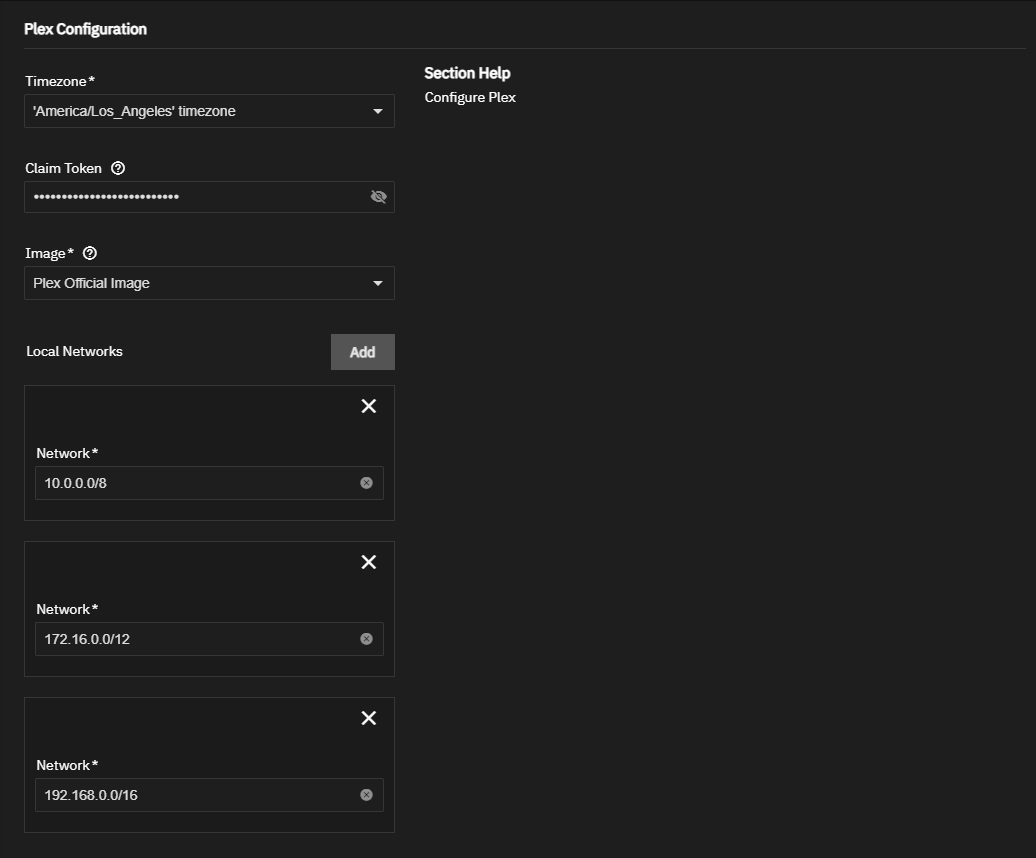
Task: Open the Image dropdown showing Plex Official Image
Action: (x=209, y=283)
